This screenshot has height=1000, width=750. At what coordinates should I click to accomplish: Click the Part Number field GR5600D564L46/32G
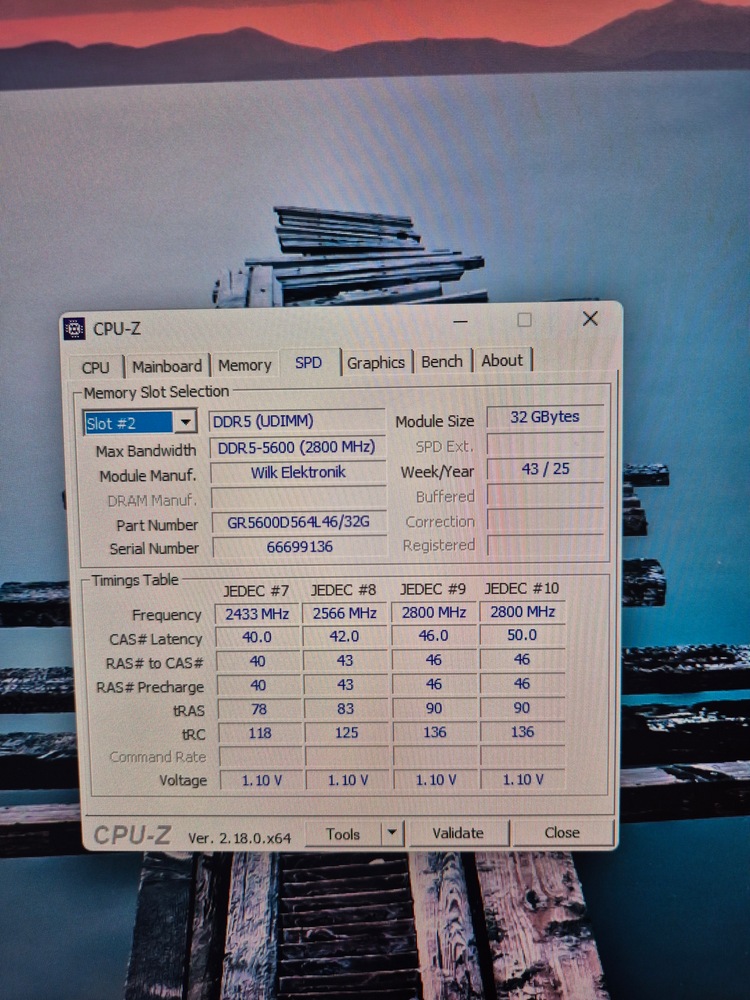click(298, 522)
